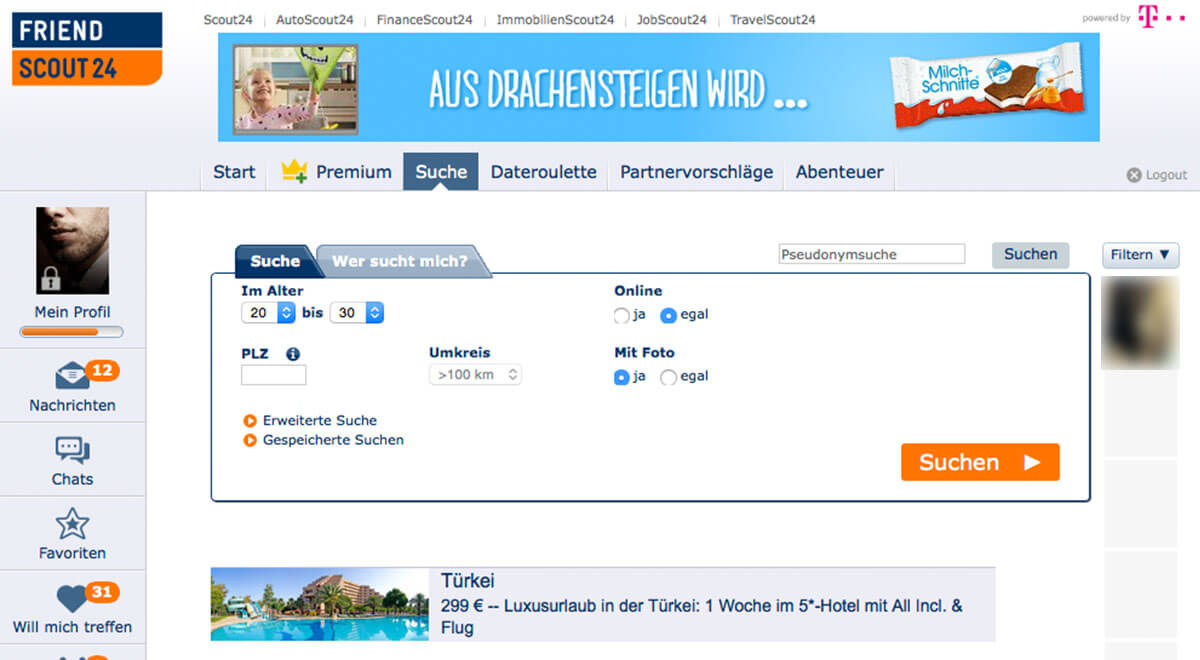Click the Milch-Schnitte banner ad

659,87
